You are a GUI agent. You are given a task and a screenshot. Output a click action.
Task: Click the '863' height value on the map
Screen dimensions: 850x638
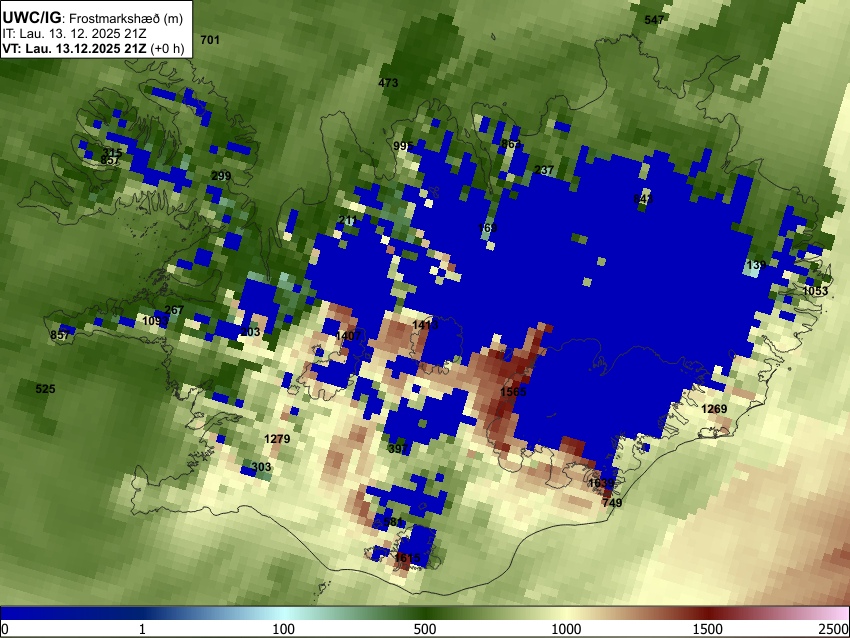[x=511, y=144]
